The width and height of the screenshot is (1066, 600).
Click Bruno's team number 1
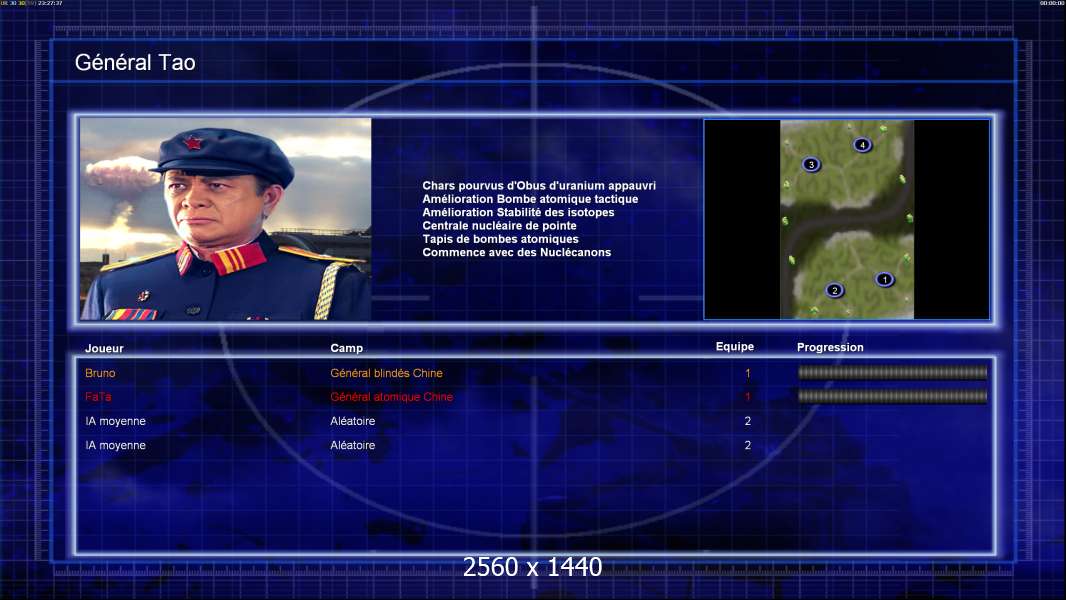tap(748, 373)
